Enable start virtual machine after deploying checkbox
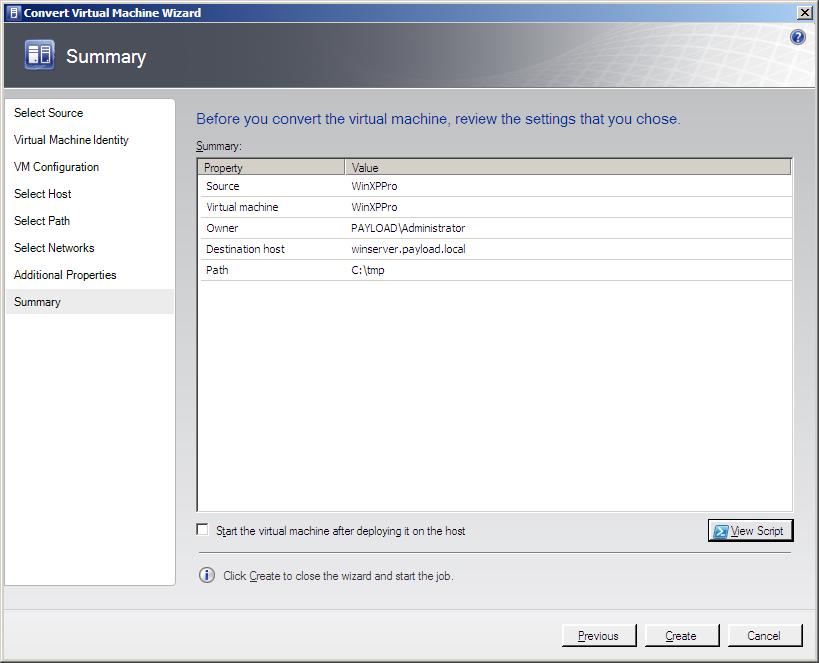Image resolution: width=819 pixels, height=663 pixels. [x=203, y=530]
